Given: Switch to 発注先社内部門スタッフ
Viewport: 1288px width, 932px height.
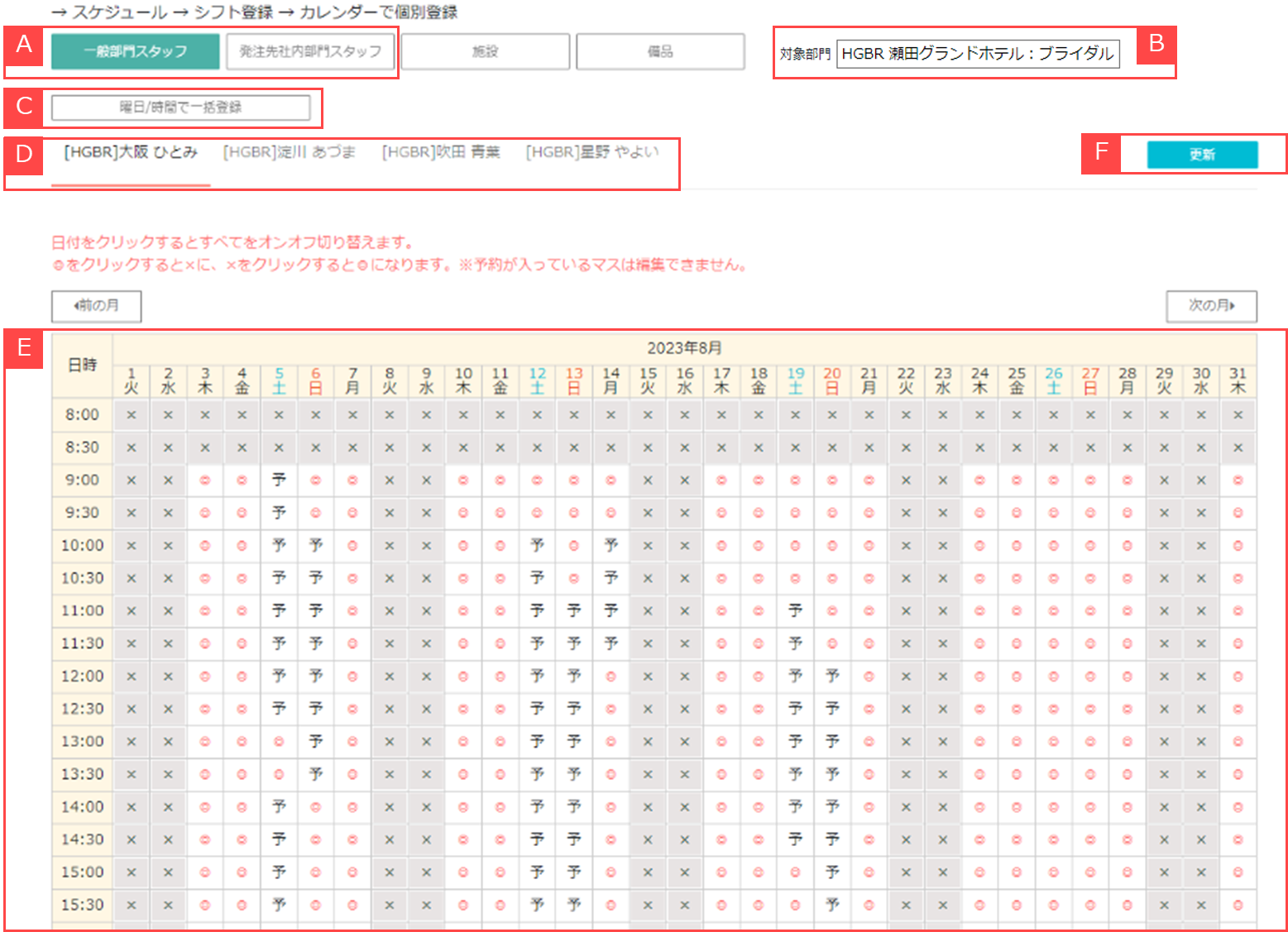Looking at the screenshot, I should coord(310,51).
